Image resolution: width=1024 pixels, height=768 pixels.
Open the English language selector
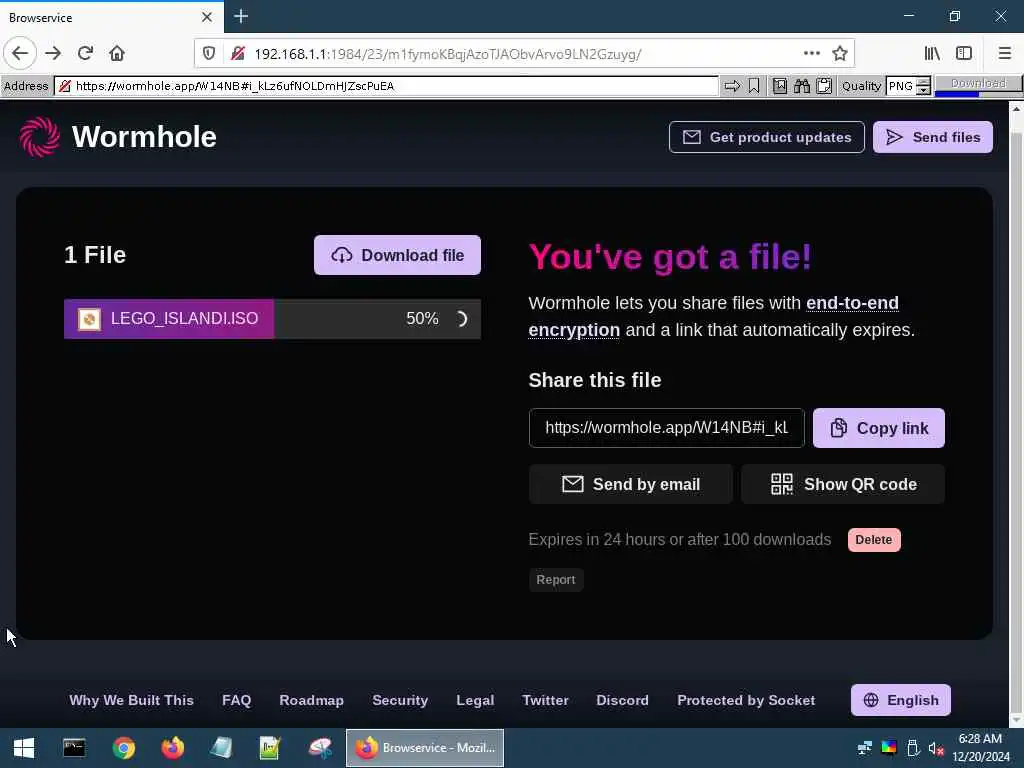901,700
